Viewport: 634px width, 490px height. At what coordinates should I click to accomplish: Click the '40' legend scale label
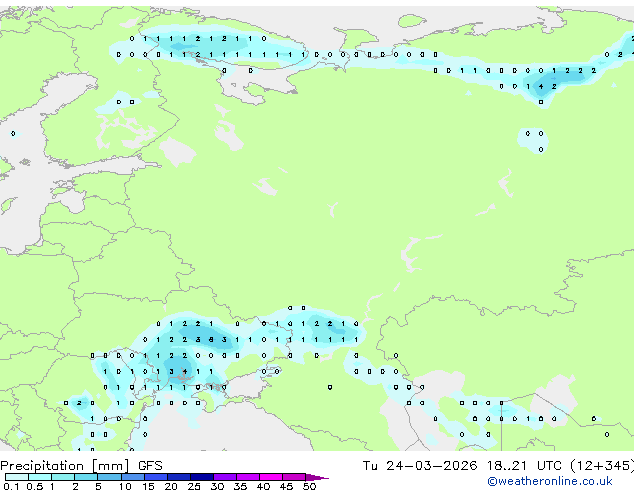(263, 486)
